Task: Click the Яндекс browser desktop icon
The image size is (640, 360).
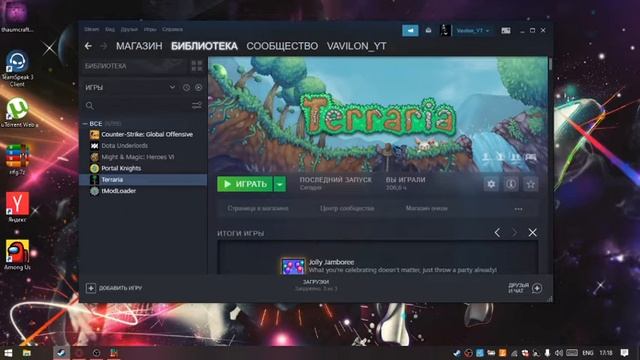Action: tap(17, 207)
